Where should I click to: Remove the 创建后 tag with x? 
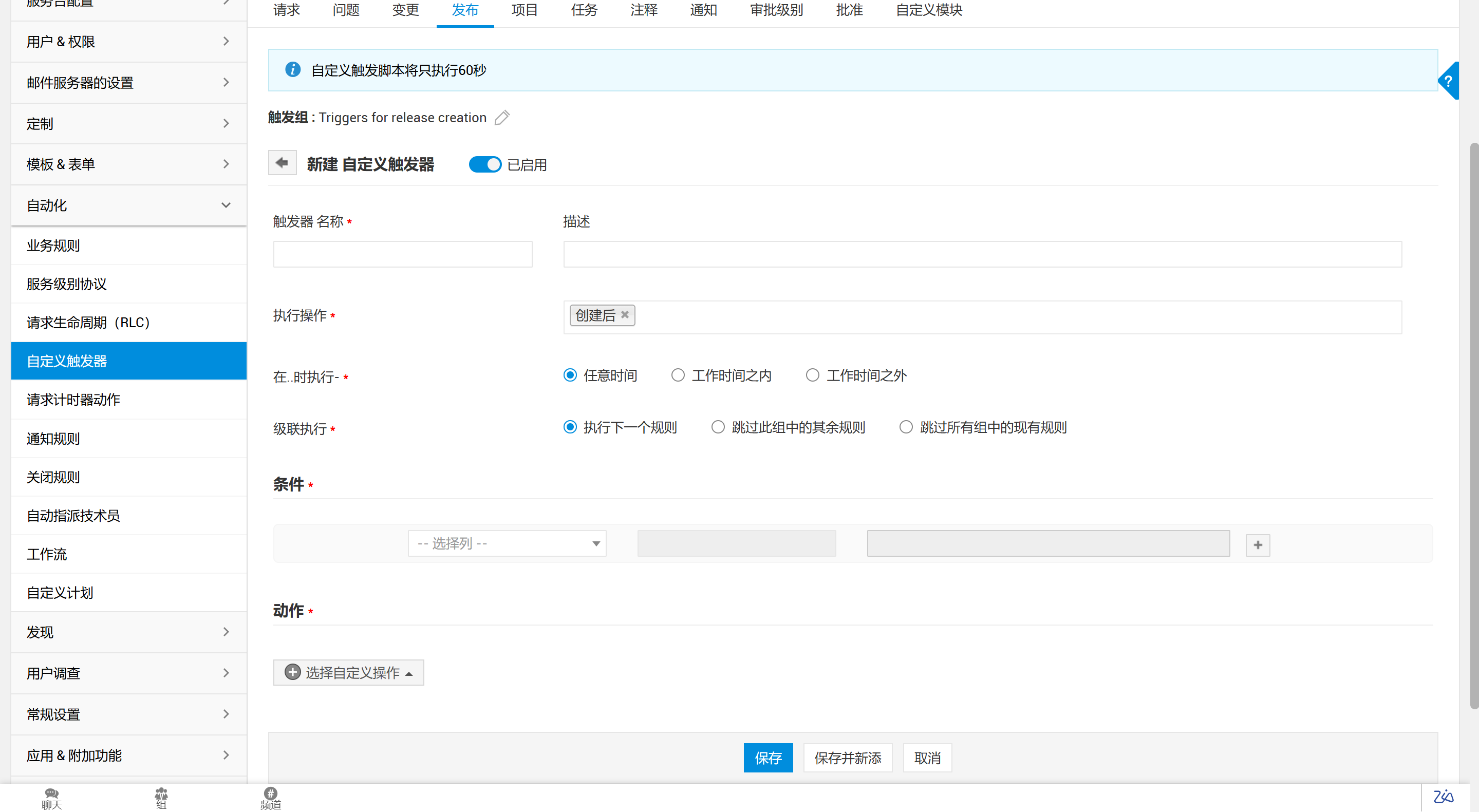click(x=625, y=314)
